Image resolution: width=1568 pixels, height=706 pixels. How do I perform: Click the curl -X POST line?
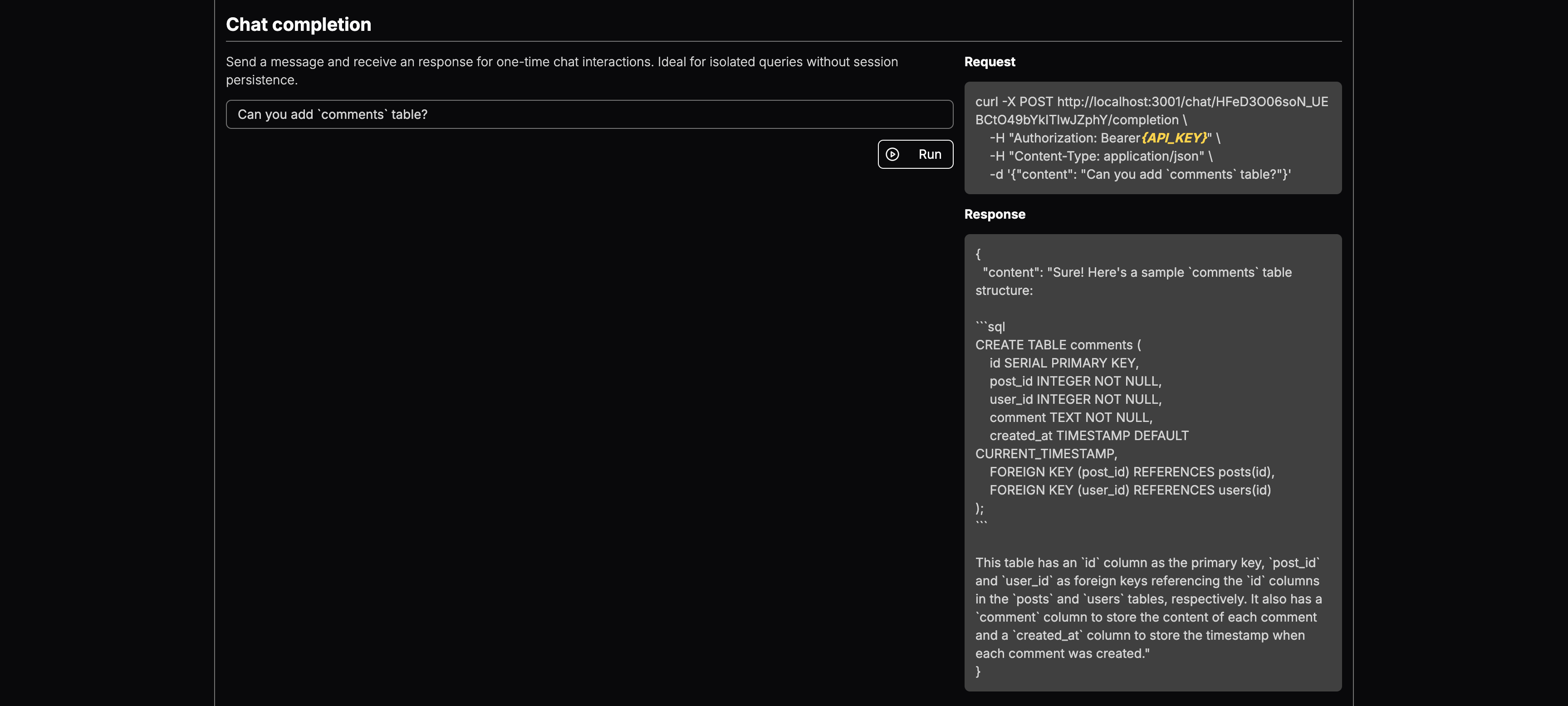click(1151, 102)
